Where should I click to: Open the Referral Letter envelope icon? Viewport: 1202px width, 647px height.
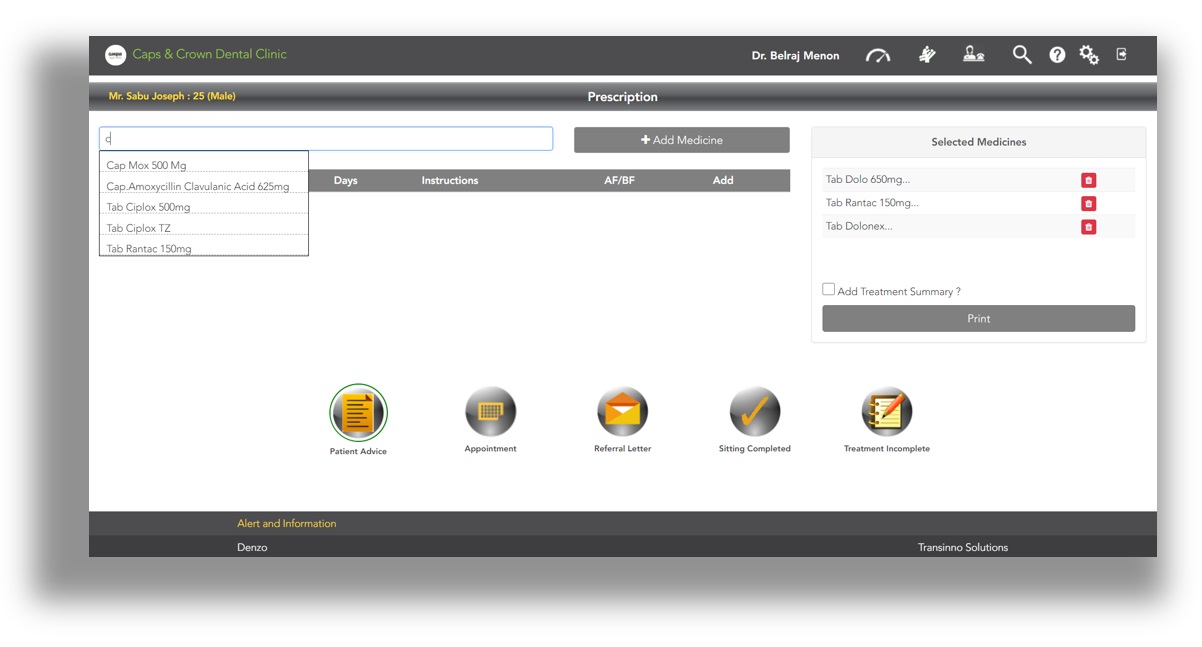coord(622,412)
